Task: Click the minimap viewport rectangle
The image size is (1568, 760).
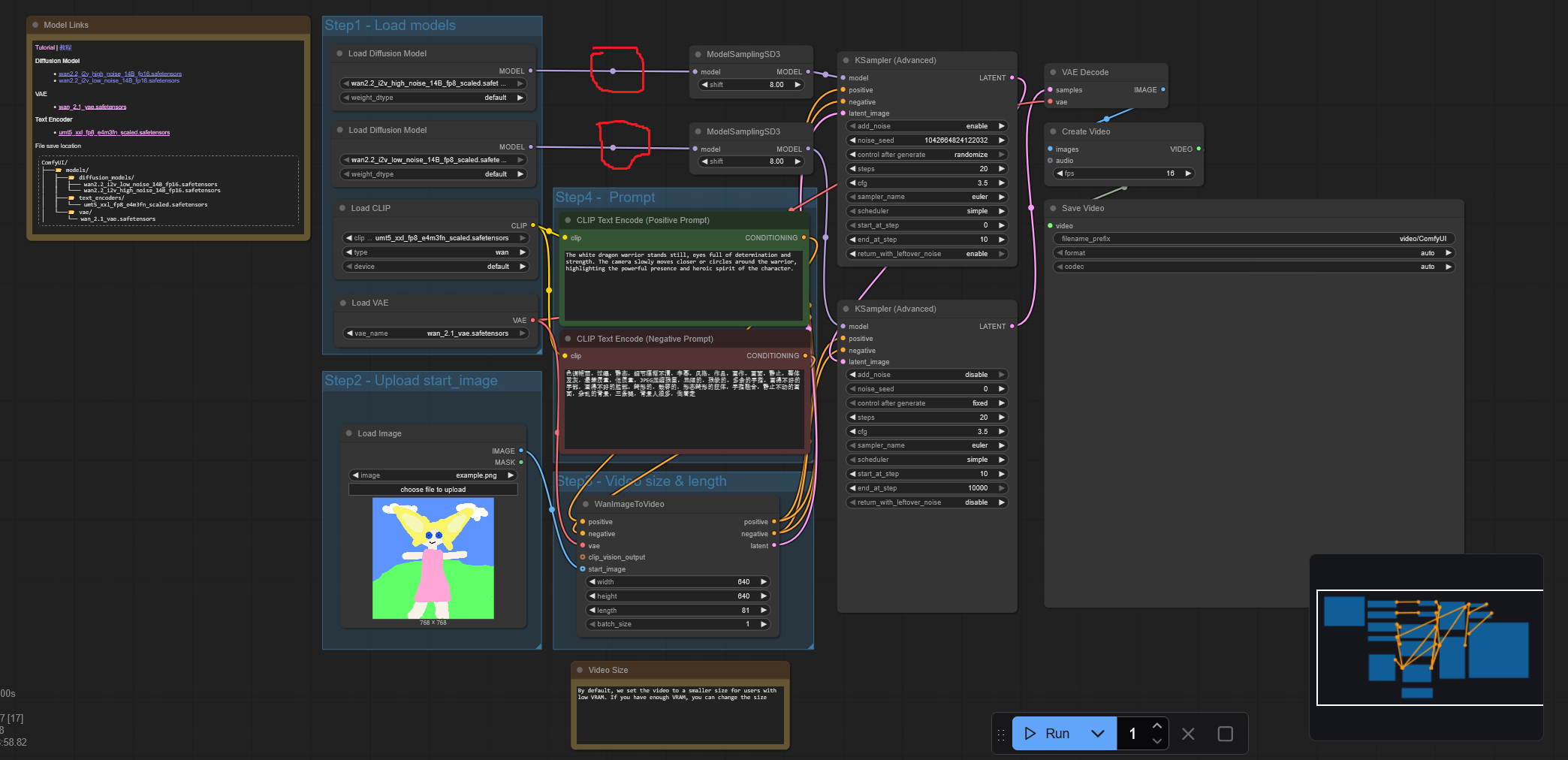Action: (1430, 647)
